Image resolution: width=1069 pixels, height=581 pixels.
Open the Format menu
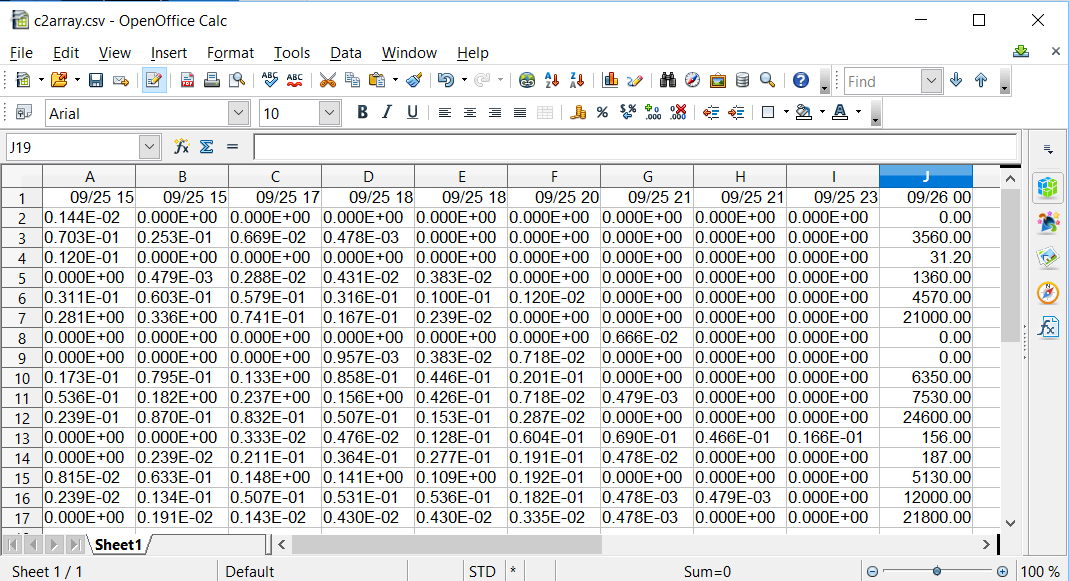(x=230, y=53)
